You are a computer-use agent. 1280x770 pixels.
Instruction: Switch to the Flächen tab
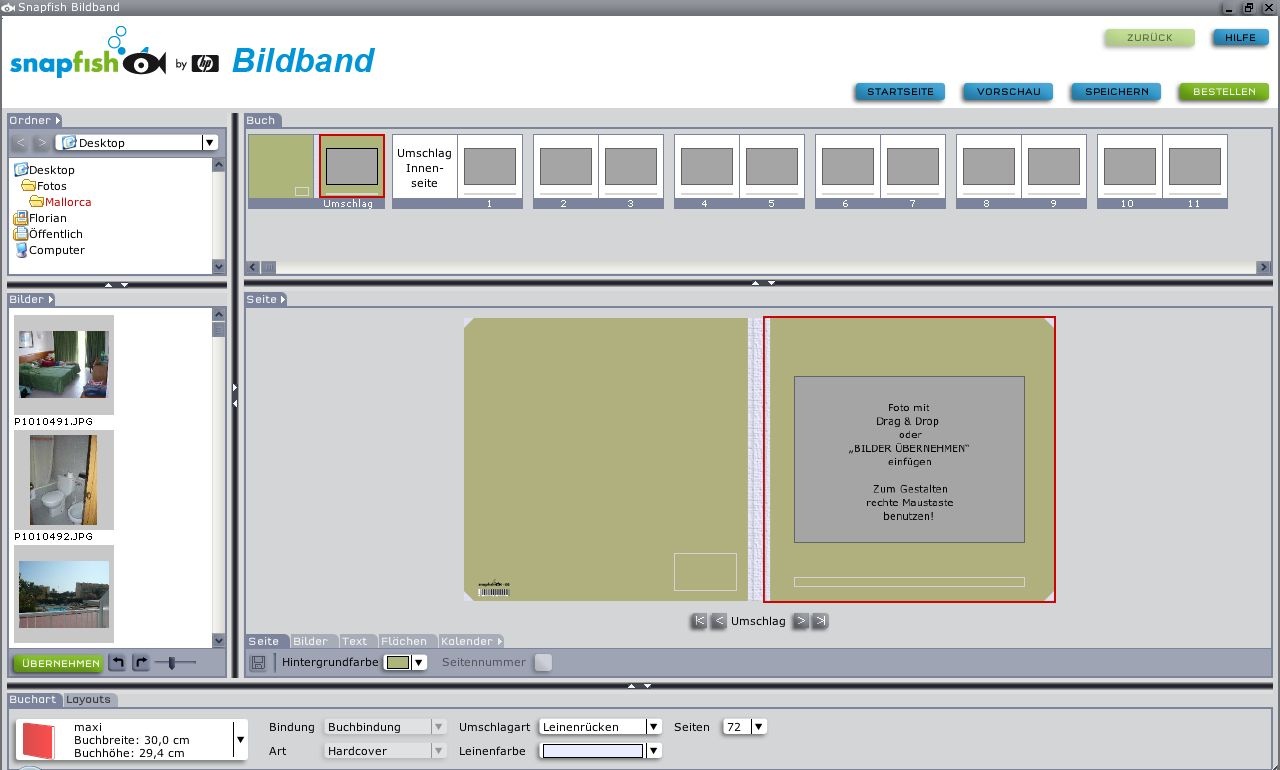(x=404, y=641)
